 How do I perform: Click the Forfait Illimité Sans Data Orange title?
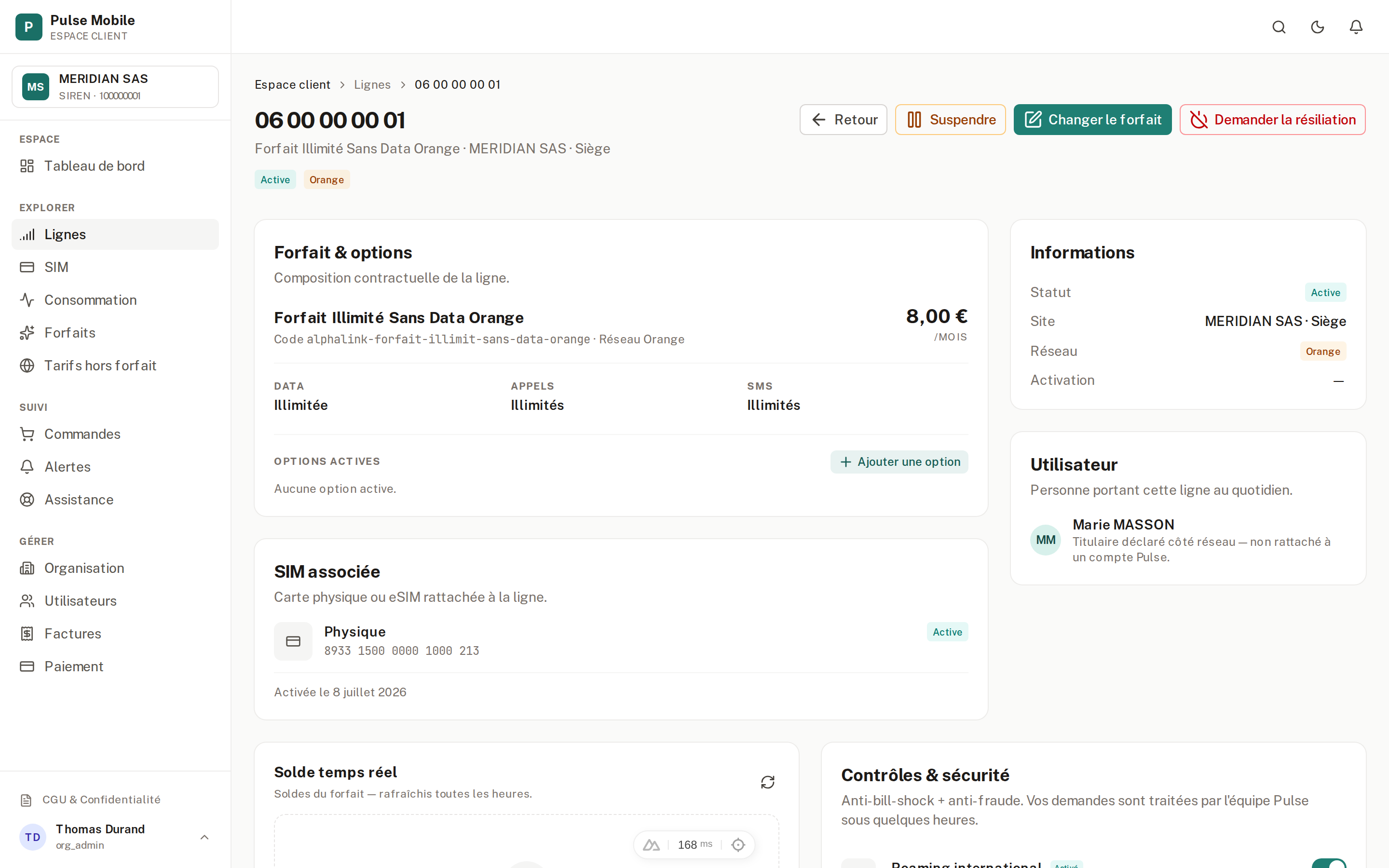[399, 317]
